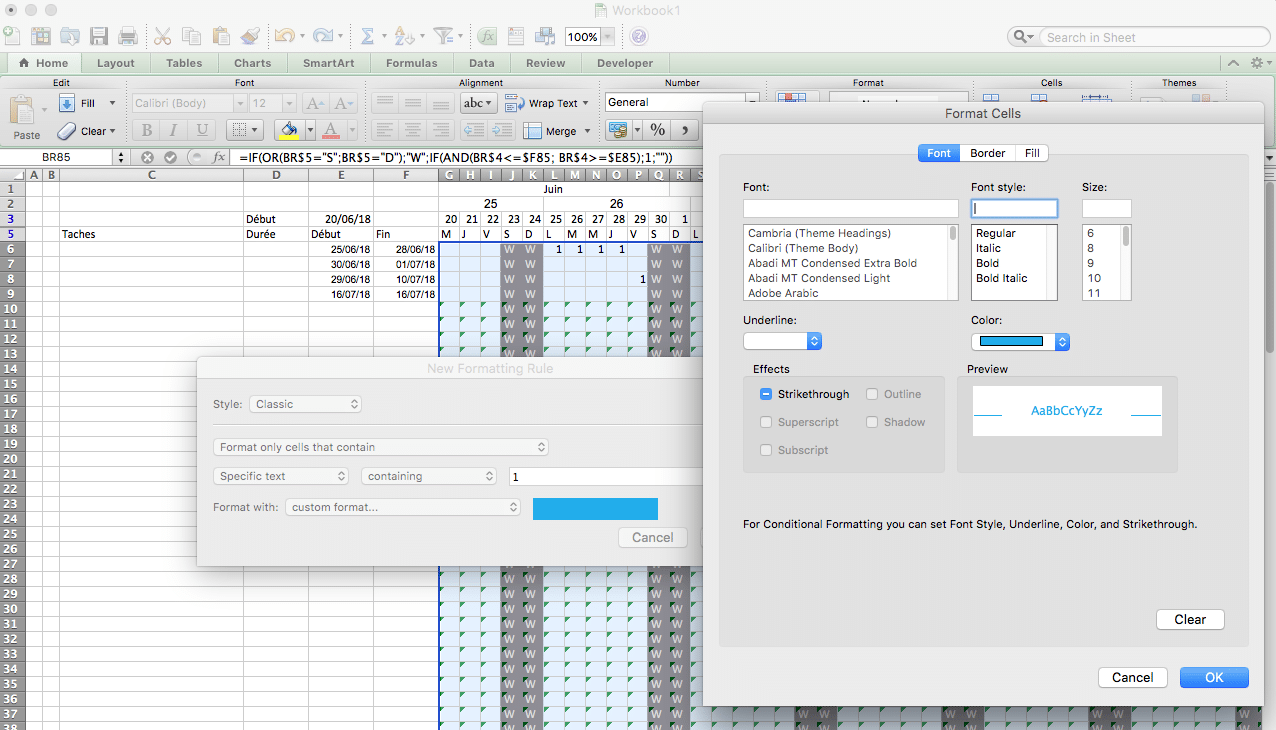Open the rule Style dropdown showing Classic
This screenshot has height=730, width=1276.
pyautogui.click(x=305, y=405)
